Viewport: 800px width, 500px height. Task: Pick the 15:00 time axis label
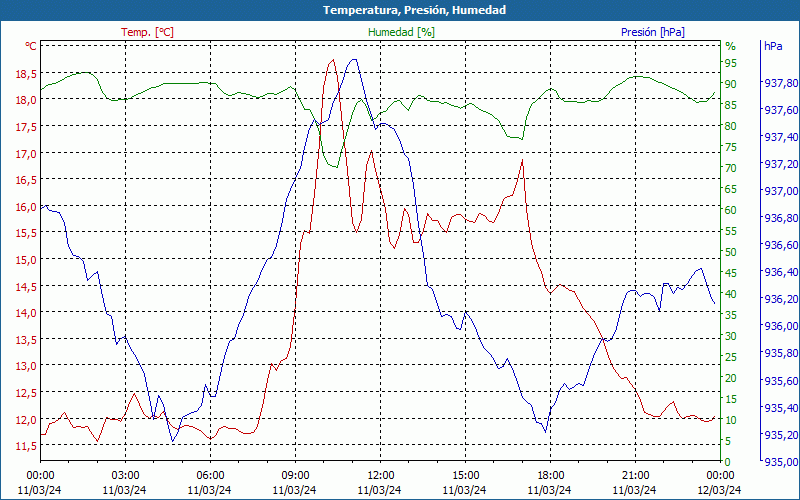click(x=465, y=476)
